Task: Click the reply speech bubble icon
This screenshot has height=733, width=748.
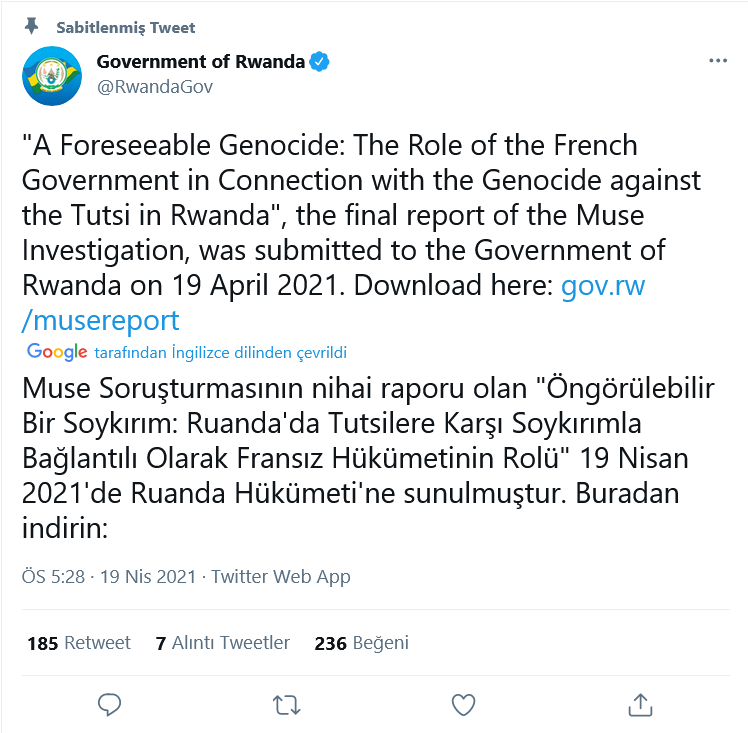Action: [x=109, y=704]
